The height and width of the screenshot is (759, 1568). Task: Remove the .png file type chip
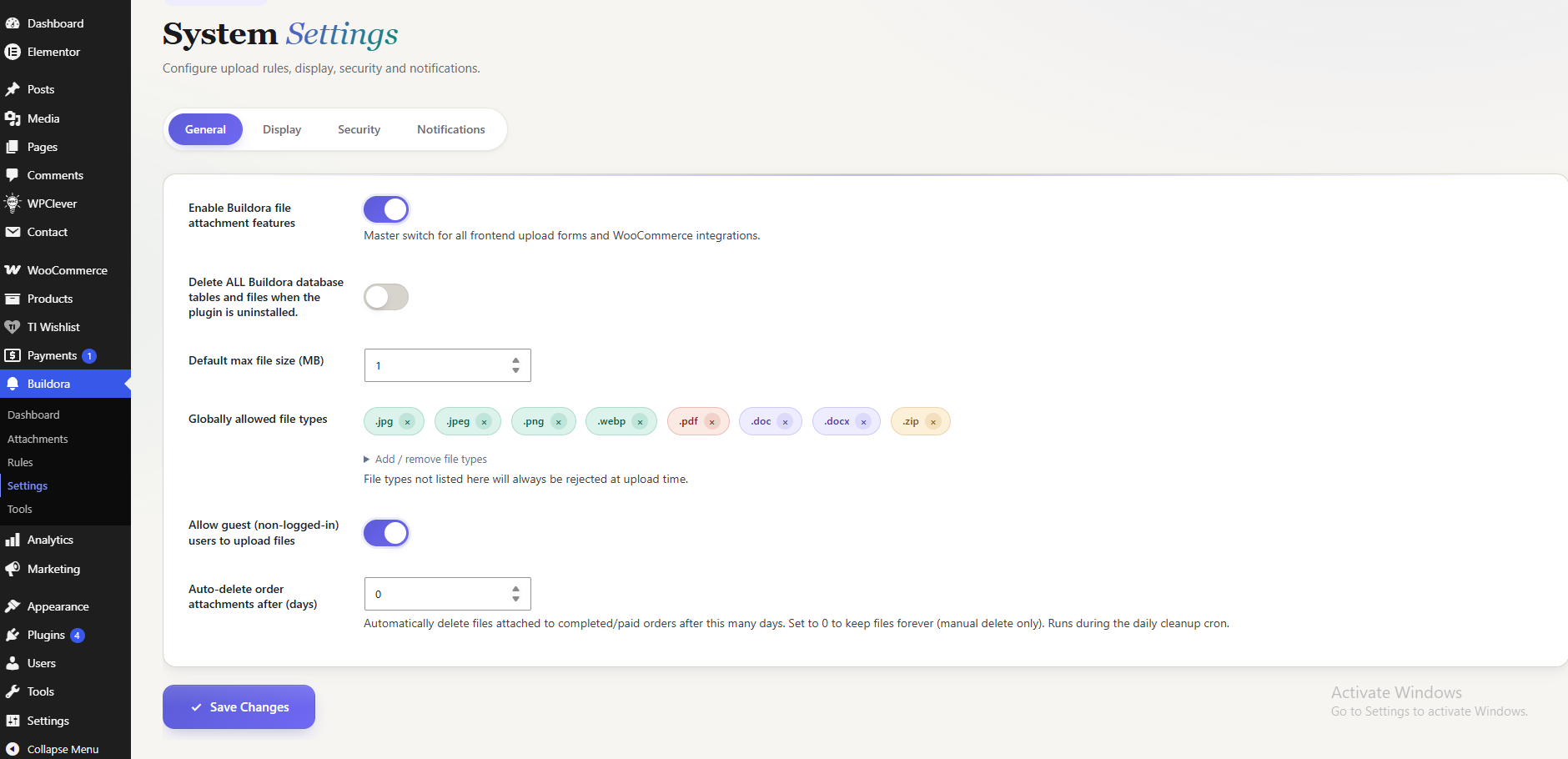click(559, 422)
